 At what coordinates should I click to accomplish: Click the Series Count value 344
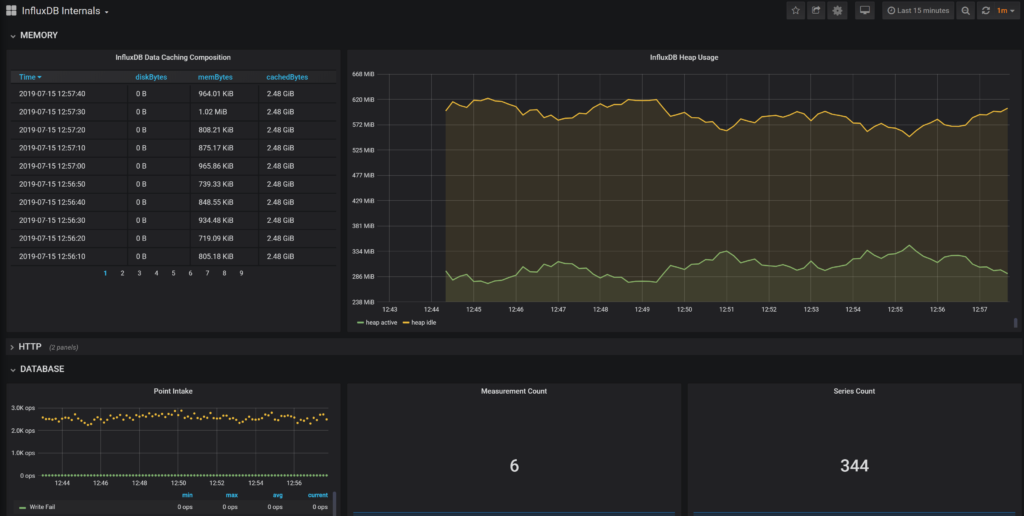(854, 466)
